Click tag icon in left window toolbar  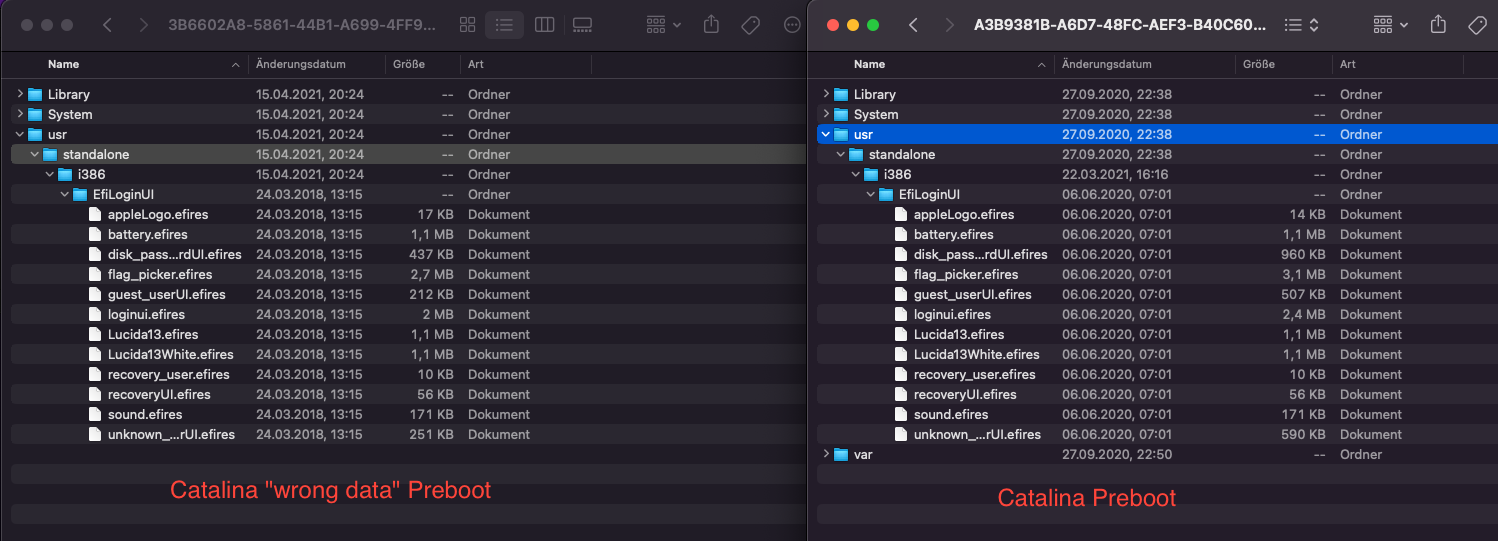tap(751, 25)
